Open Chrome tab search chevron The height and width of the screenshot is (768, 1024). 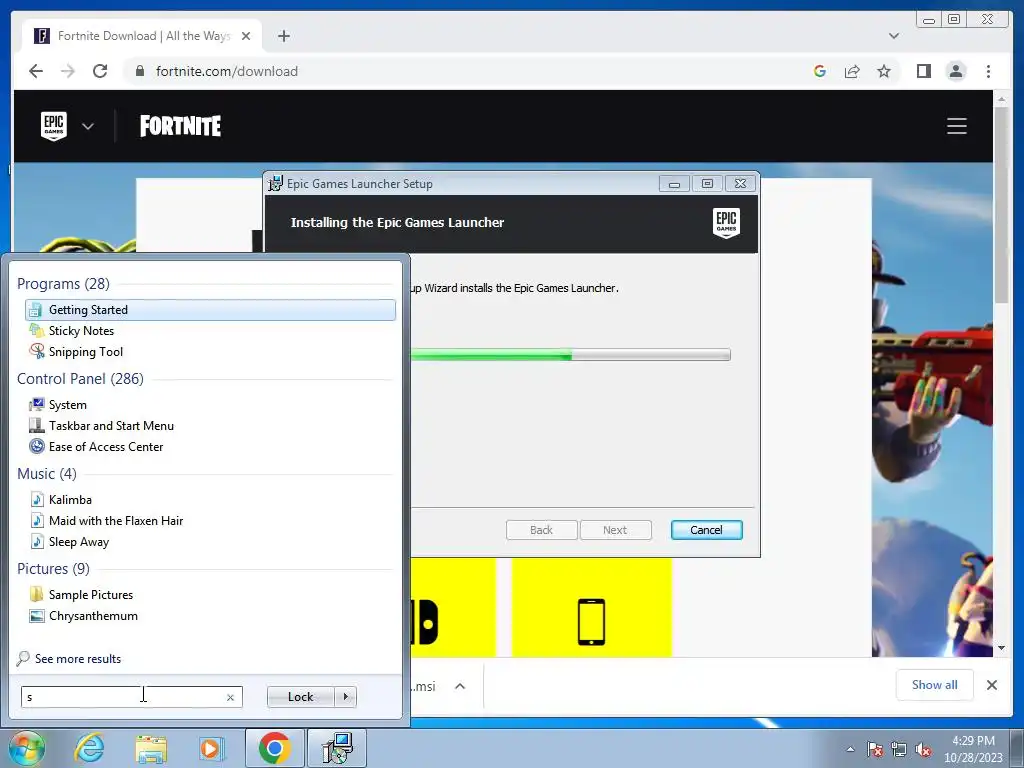pyautogui.click(x=894, y=36)
